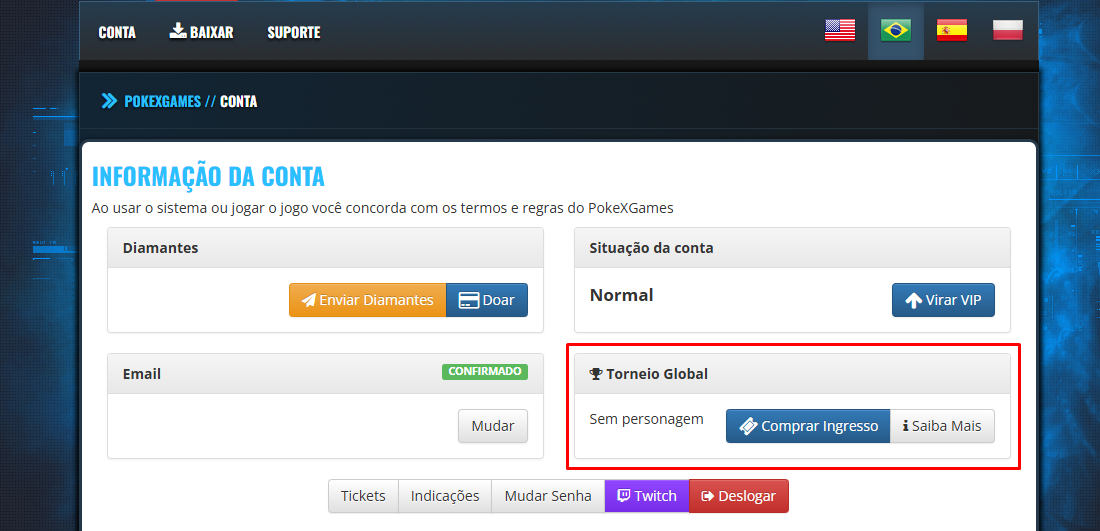1100x531 pixels.
Task: Click Comprar Ingresso ticket button
Action: click(808, 426)
